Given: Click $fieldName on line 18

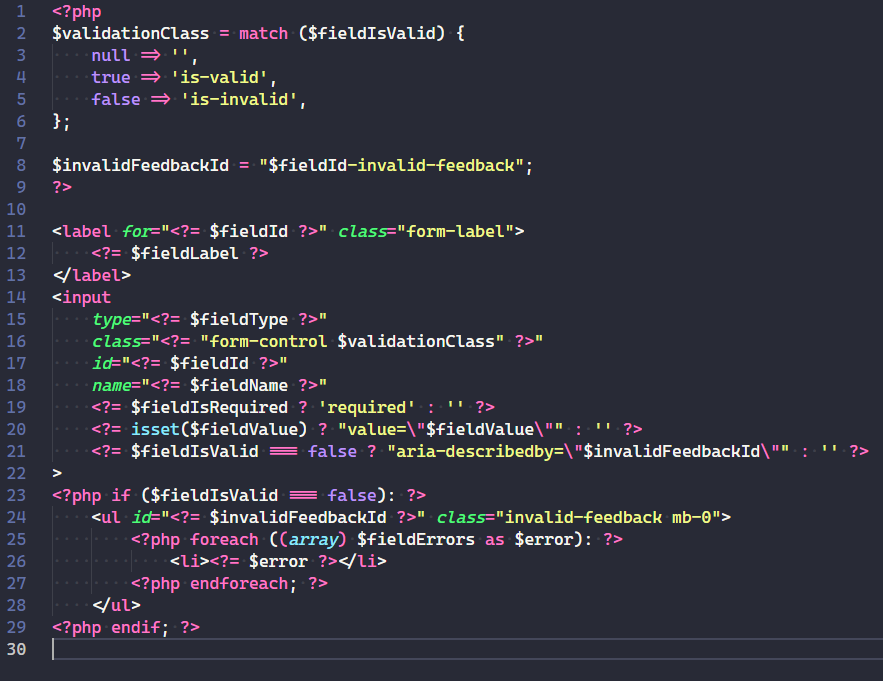Looking at the screenshot, I should (x=239, y=385).
